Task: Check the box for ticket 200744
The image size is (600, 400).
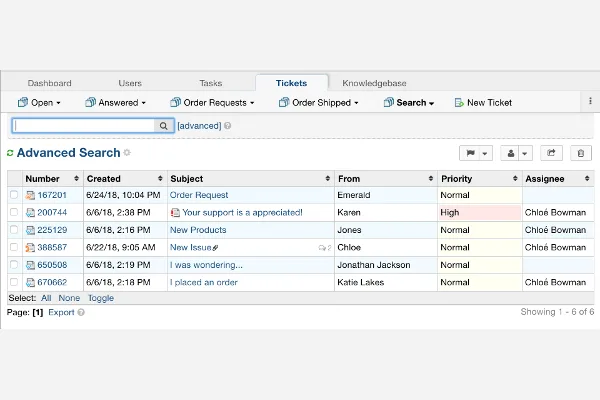Action: pyautogui.click(x=14, y=212)
